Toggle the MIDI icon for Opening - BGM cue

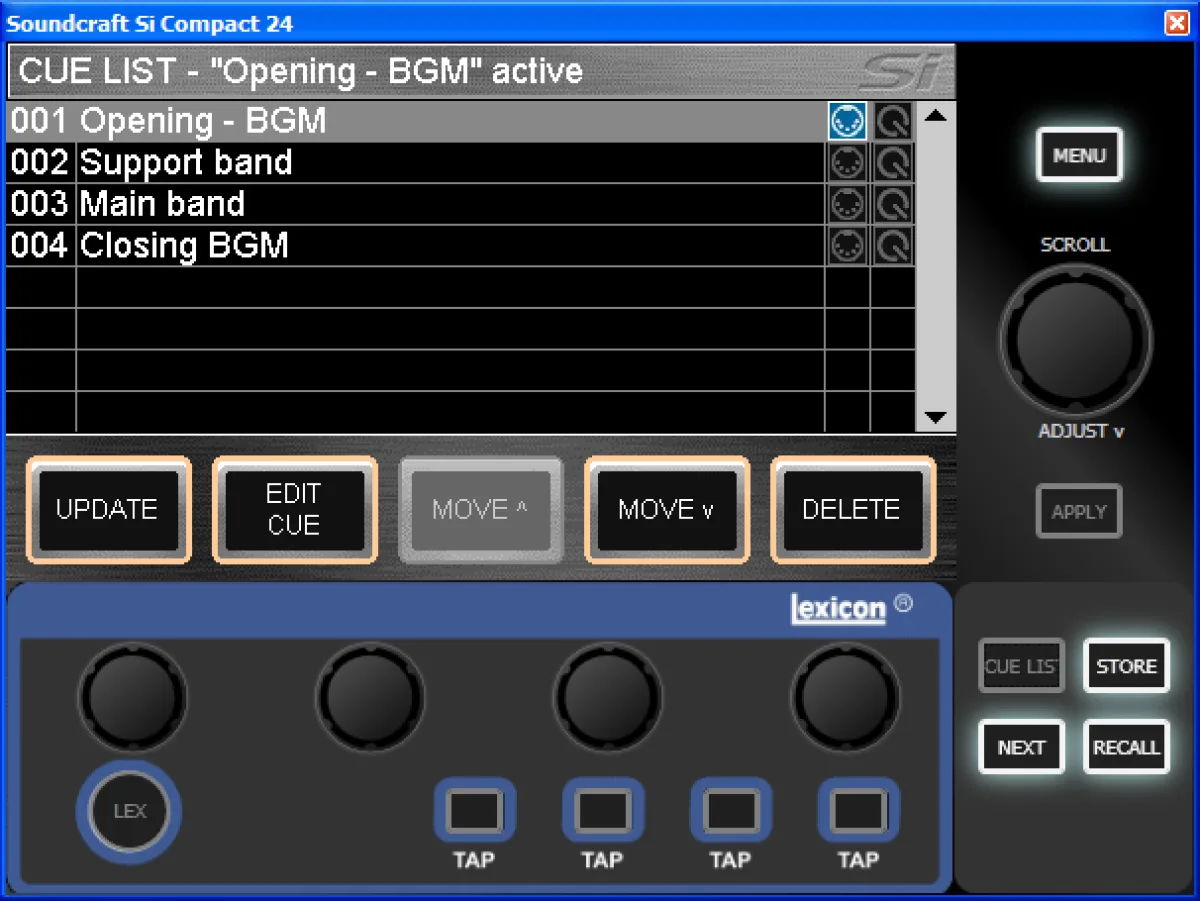point(847,121)
